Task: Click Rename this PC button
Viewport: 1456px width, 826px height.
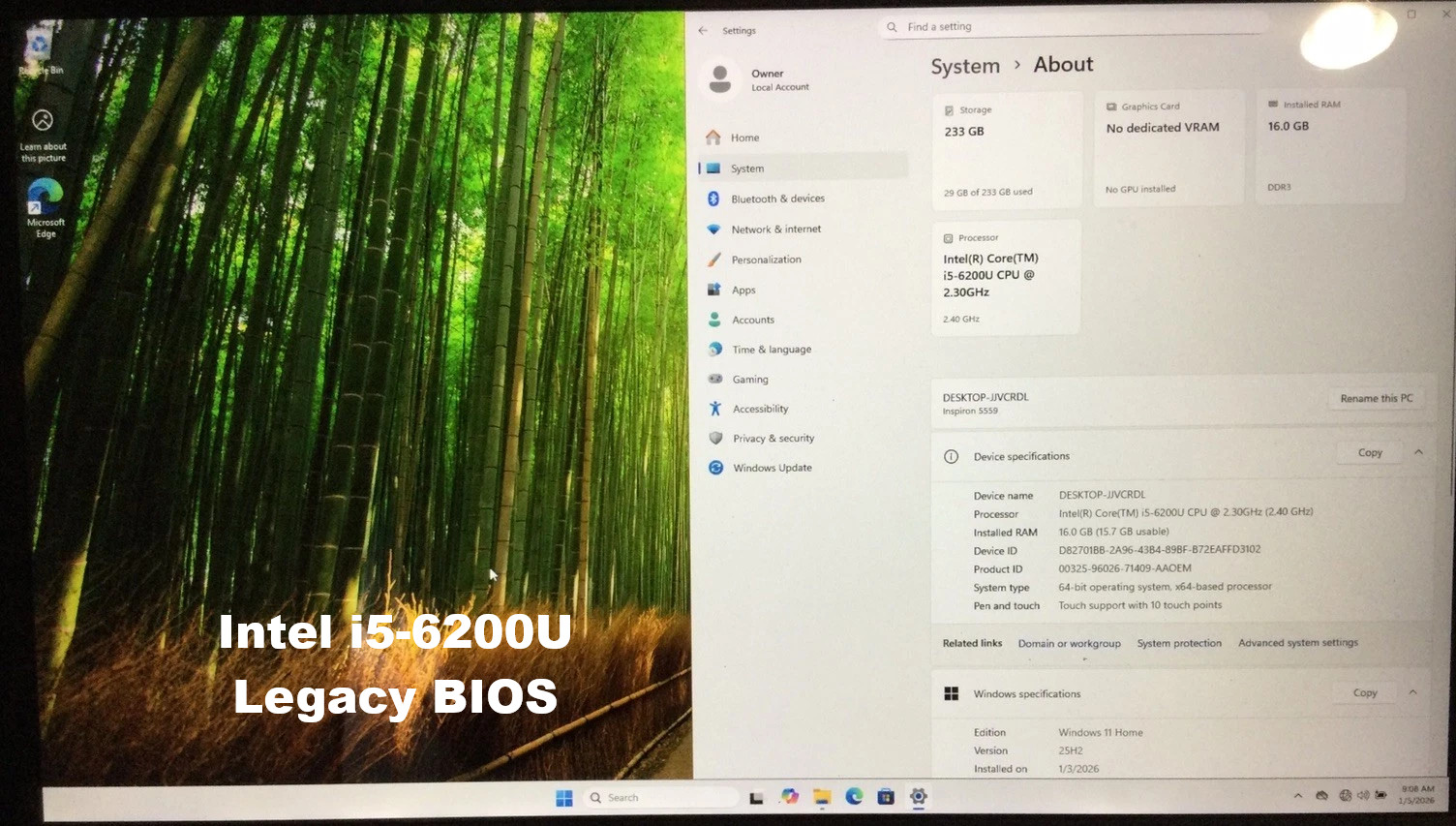Action: [1376, 398]
